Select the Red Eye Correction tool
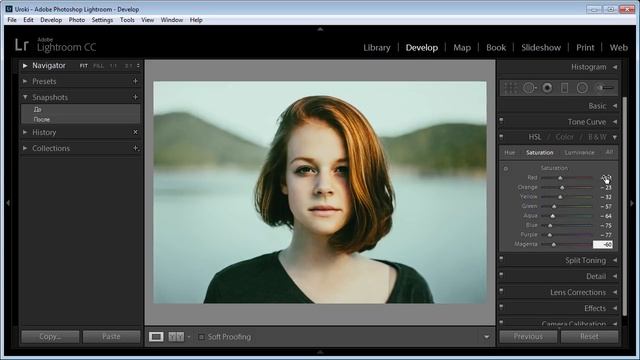Image resolution: width=640 pixels, height=360 pixels. (547, 88)
